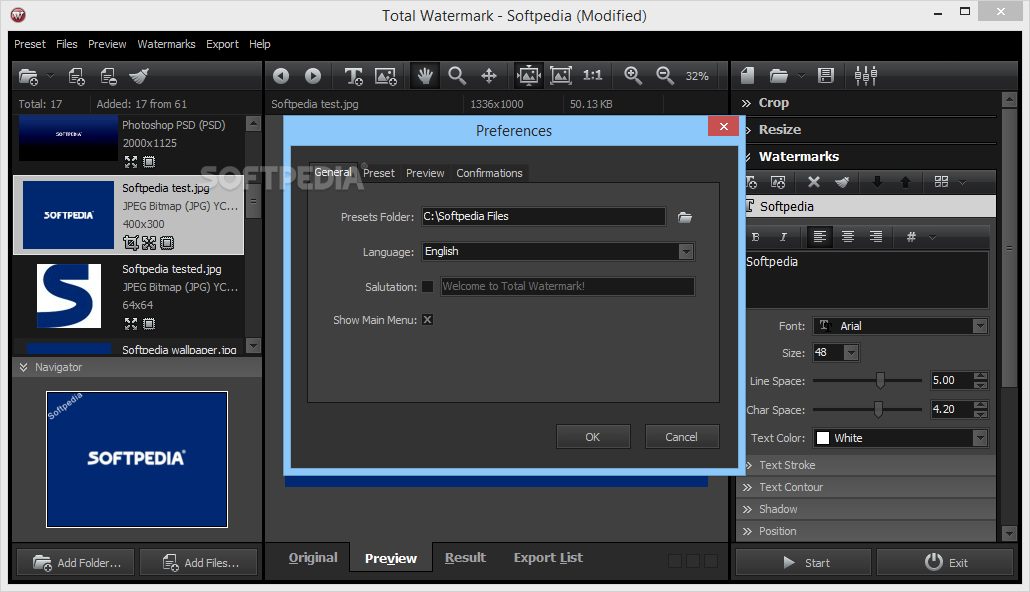Open the dropdown arrow beside the # symbol
The width and height of the screenshot is (1030, 592).
coord(932,237)
